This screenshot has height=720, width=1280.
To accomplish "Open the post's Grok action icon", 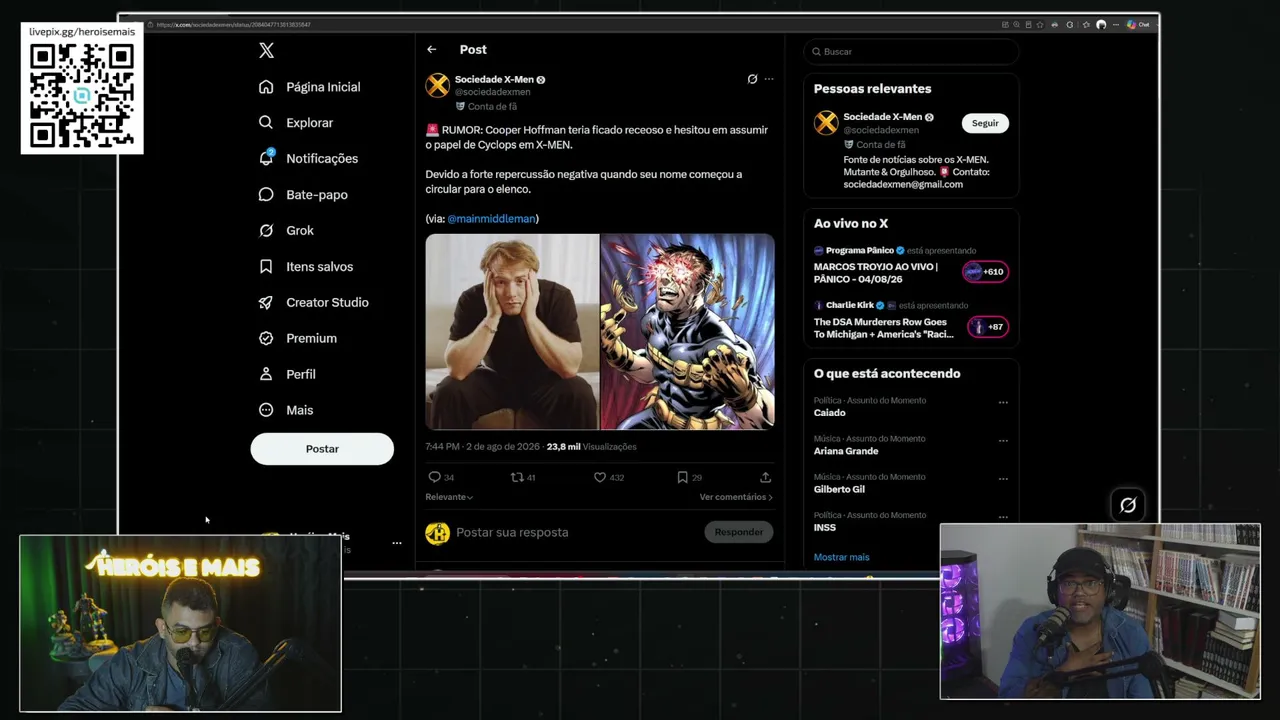I will click(752, 79).
